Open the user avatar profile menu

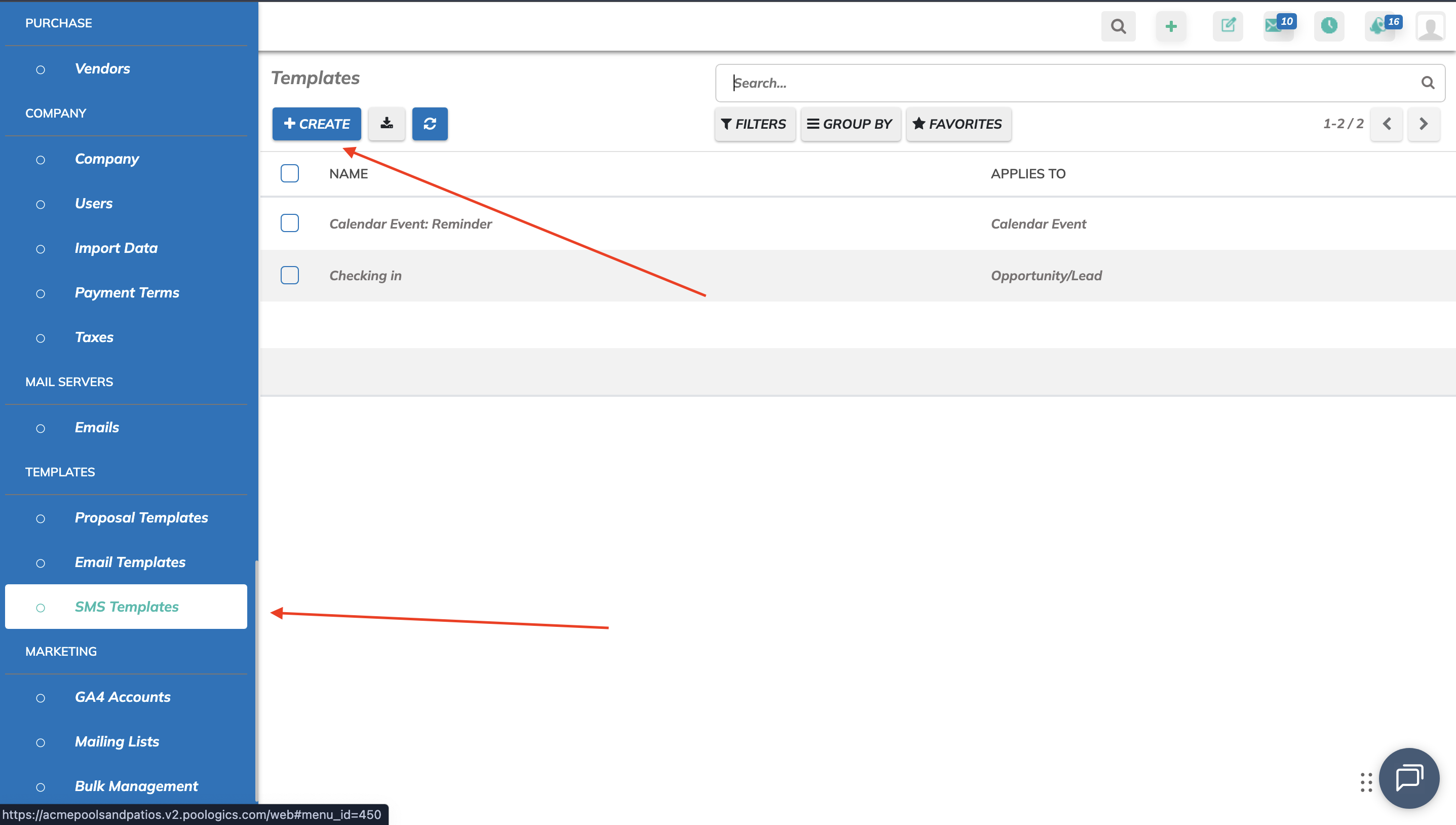point(1431,26)
